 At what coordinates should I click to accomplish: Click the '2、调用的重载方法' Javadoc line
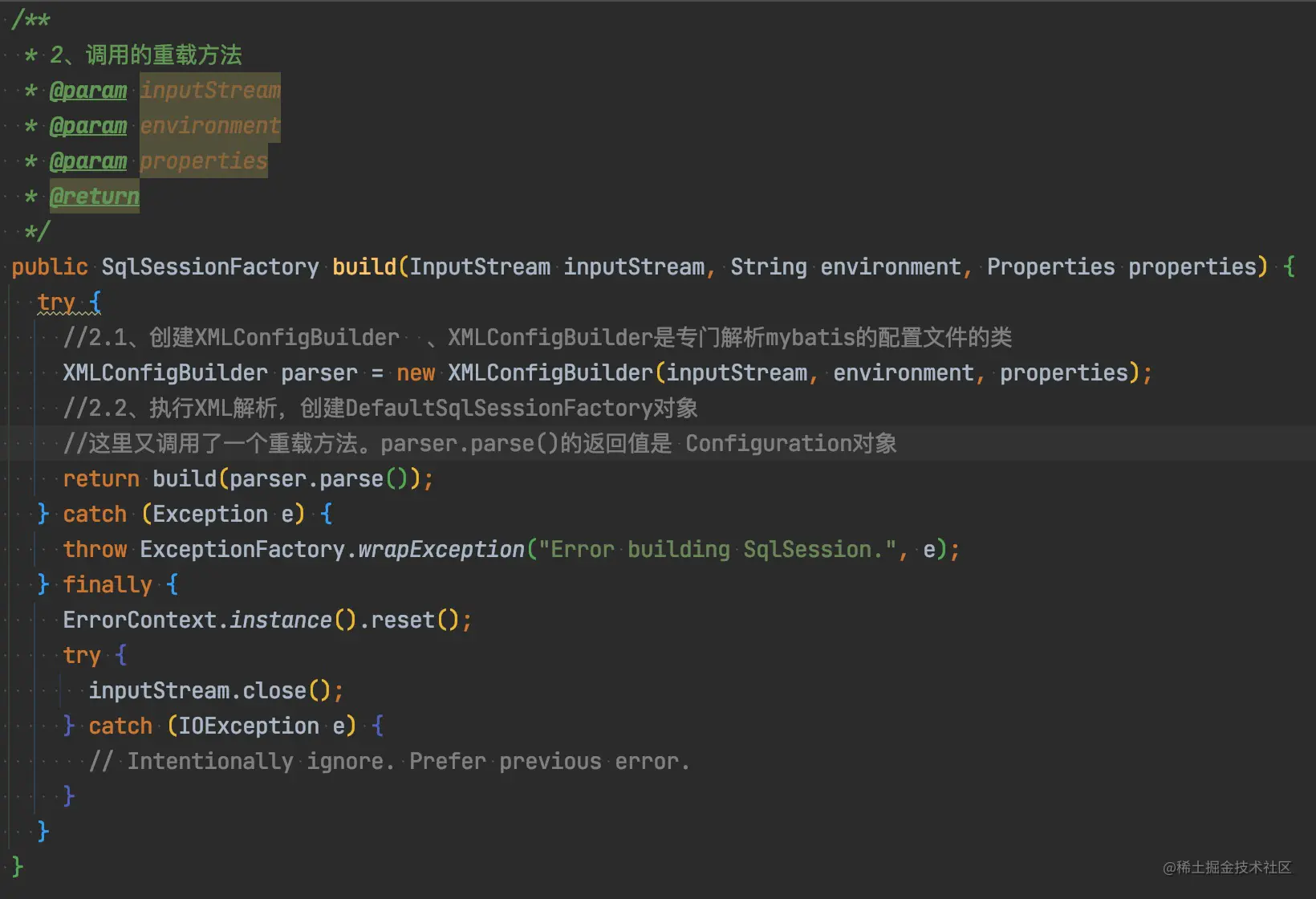[146, 55]
